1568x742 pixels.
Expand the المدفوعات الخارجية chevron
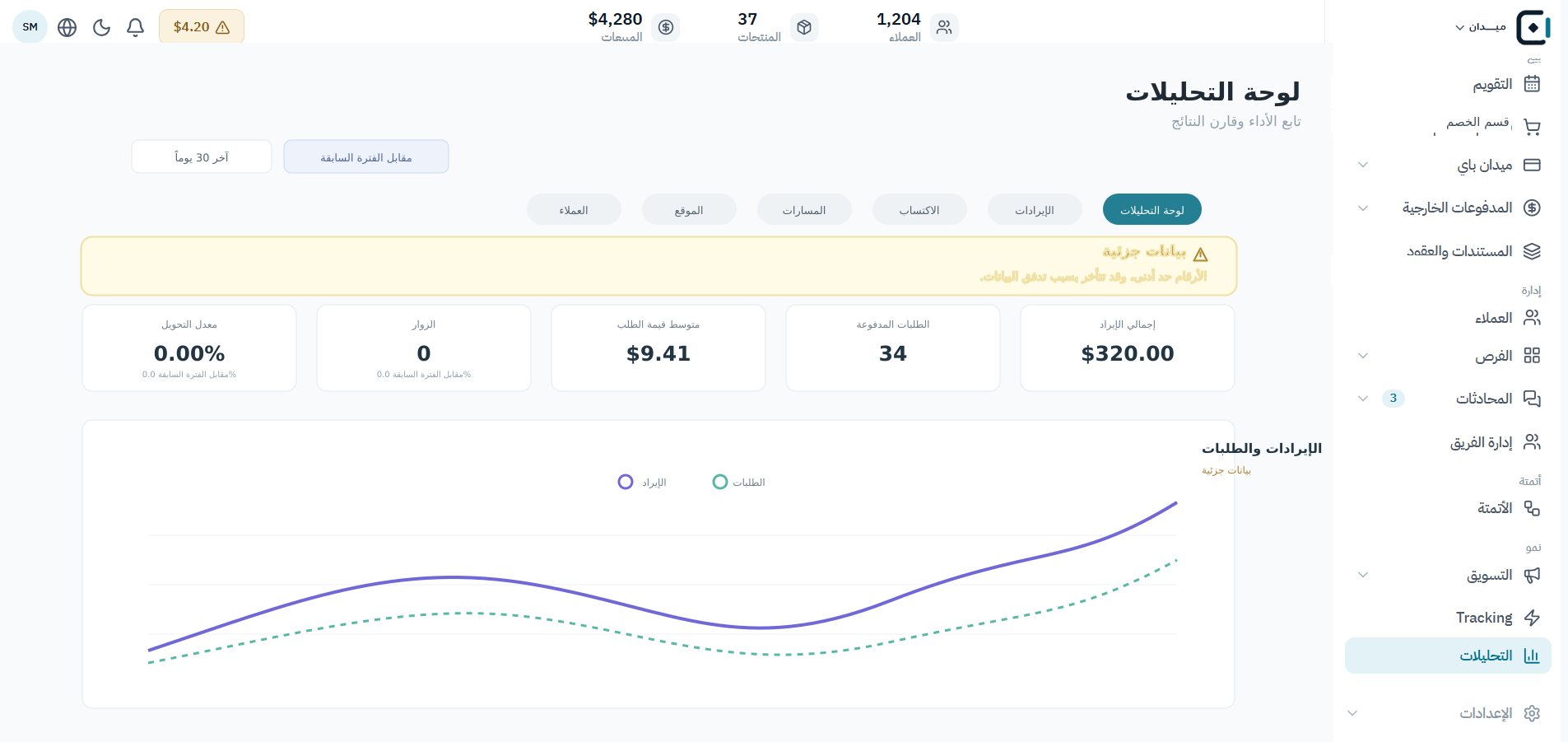1363,208
